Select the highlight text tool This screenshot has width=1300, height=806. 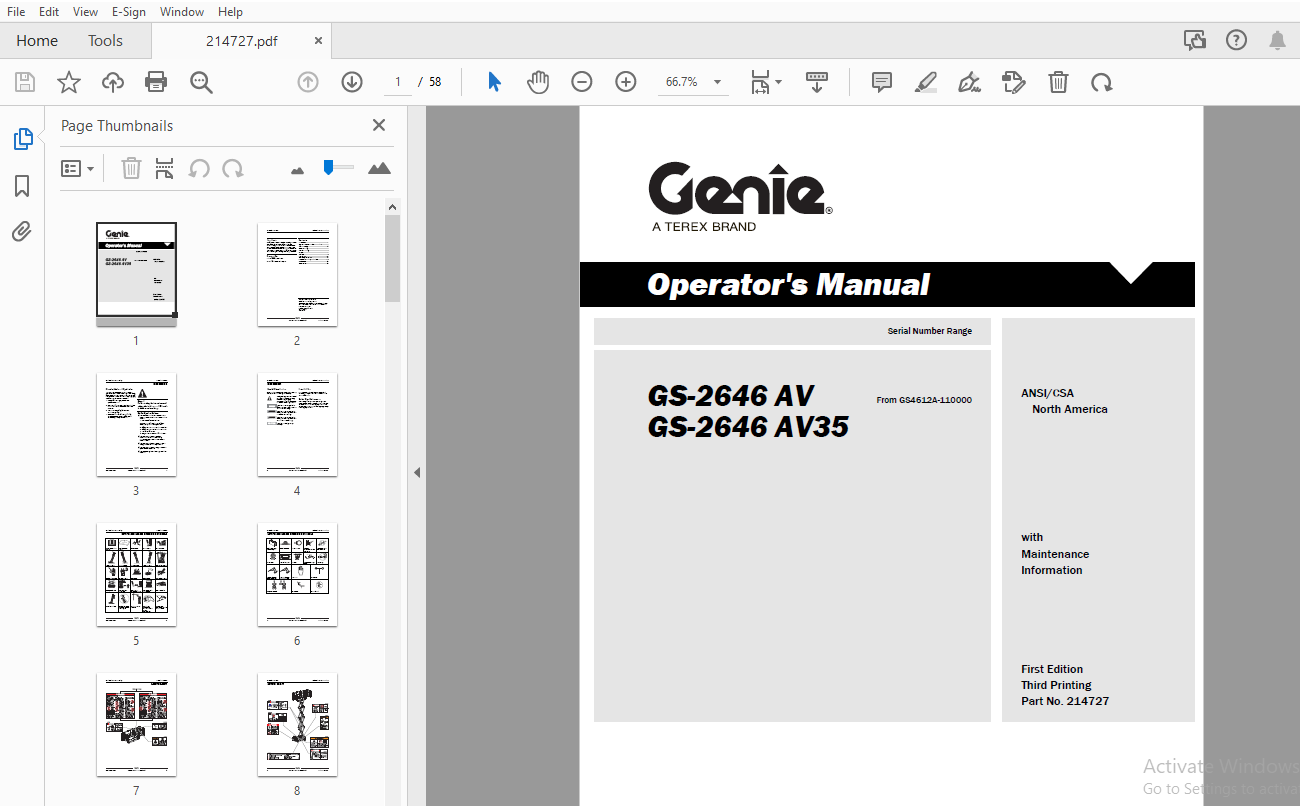point(926,82)
